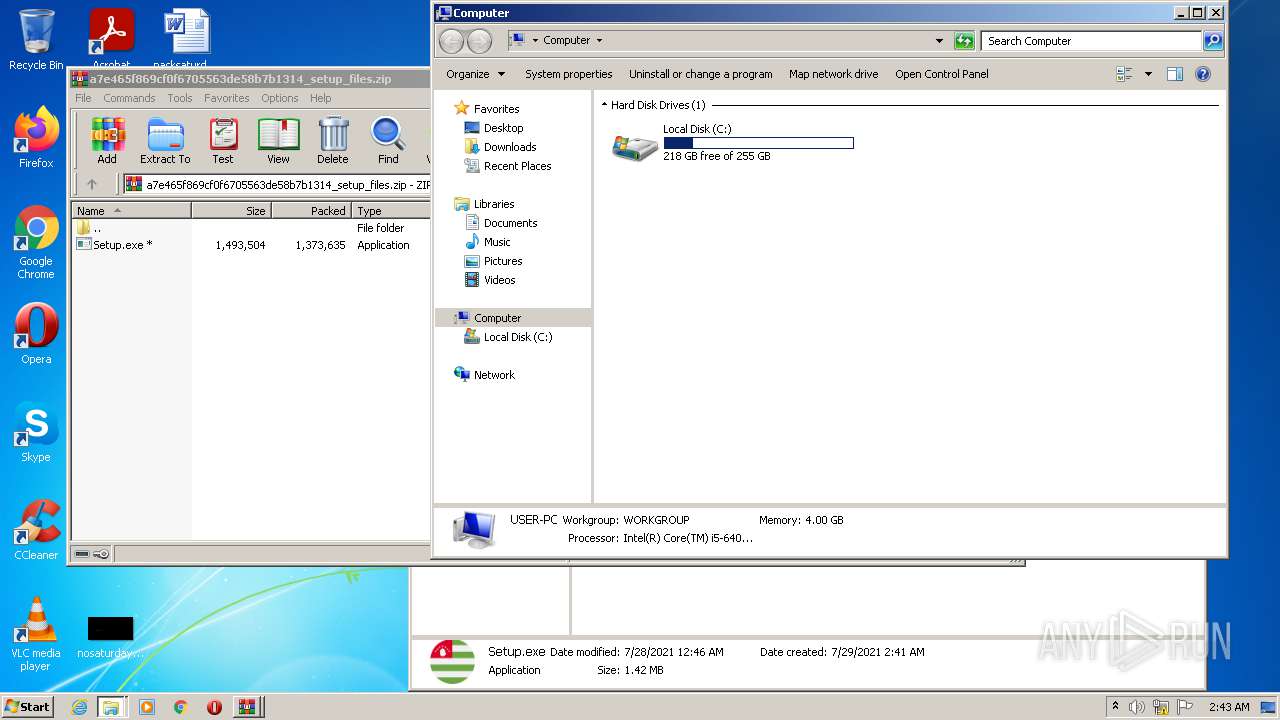
Task: Open the CCleaner desktop shortcut
Action: click(36, 530)
